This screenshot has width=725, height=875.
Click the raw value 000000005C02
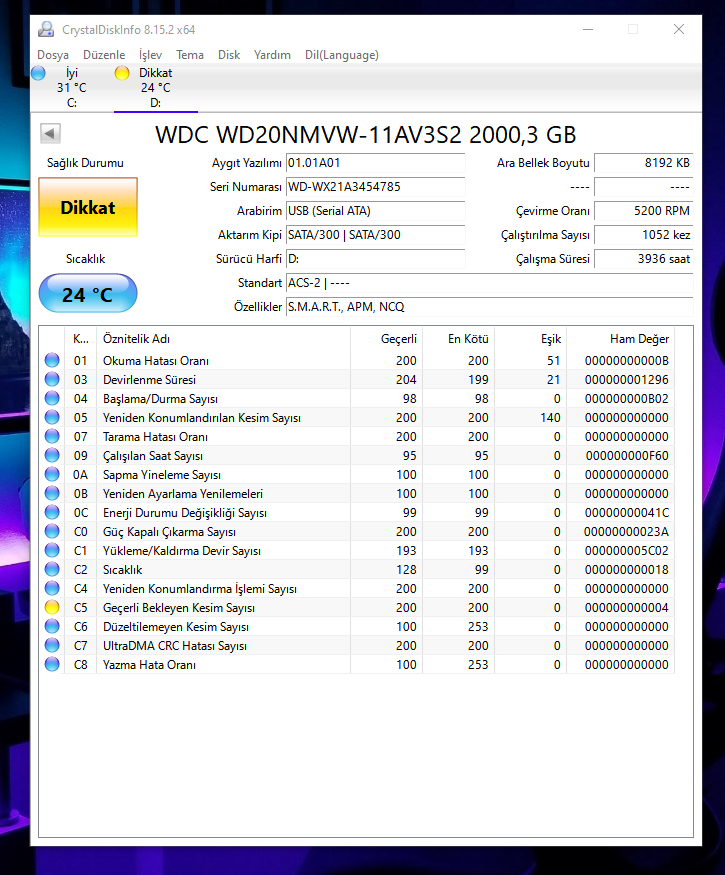[x=626, y=550]
